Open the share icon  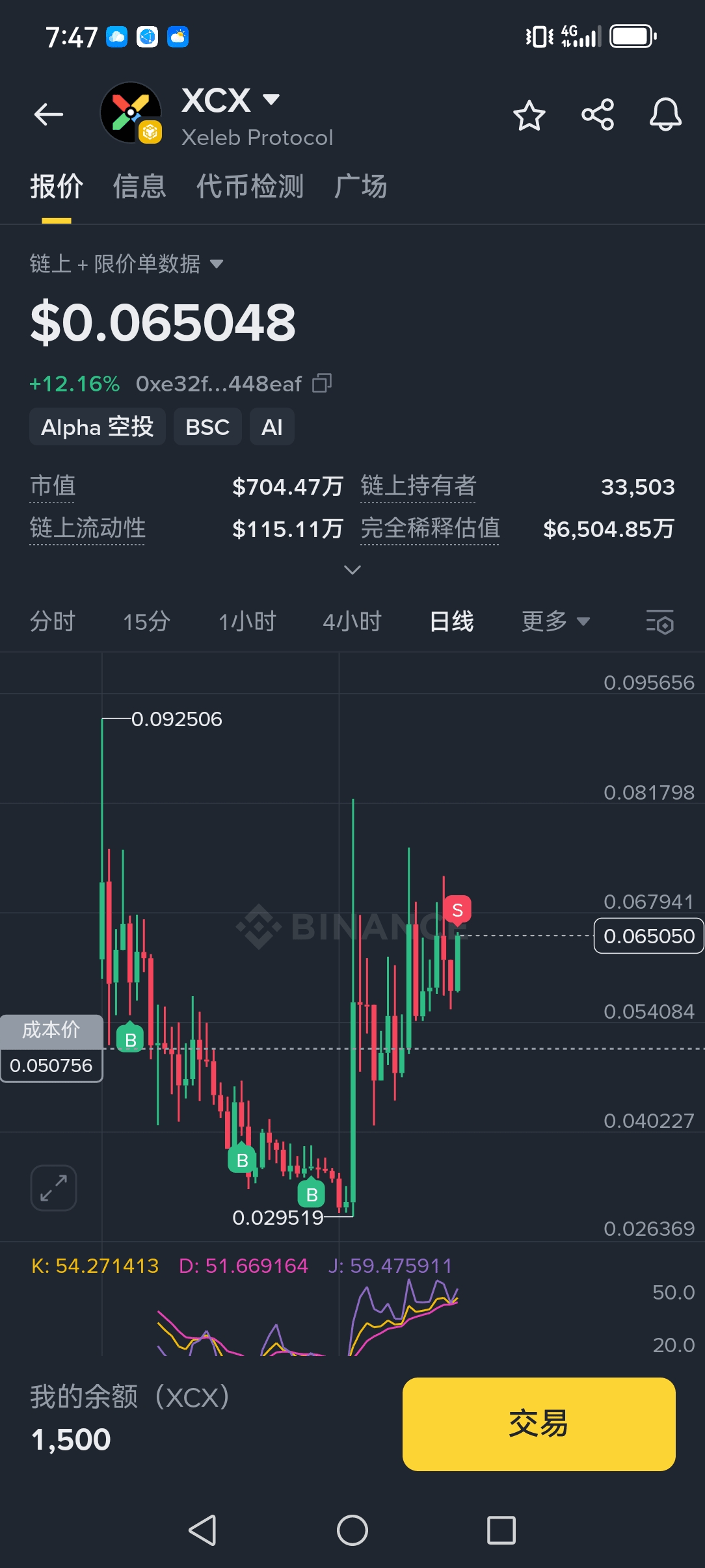598,114
